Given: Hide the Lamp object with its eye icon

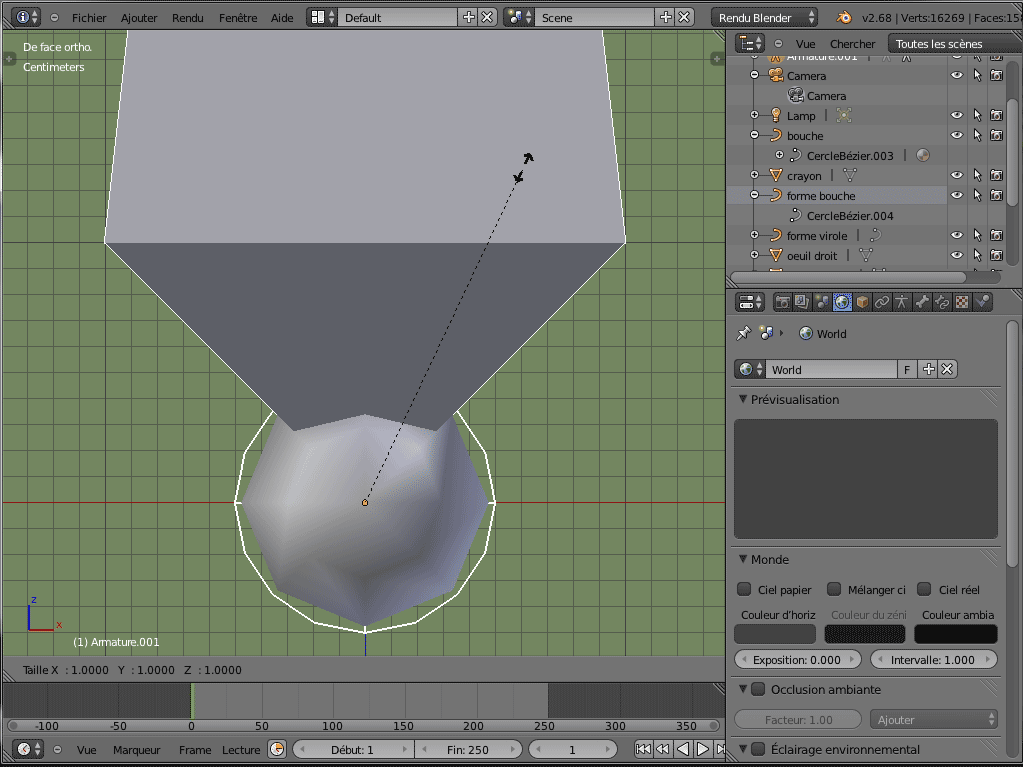Looking at the screenshot, I should coord(957,115).
